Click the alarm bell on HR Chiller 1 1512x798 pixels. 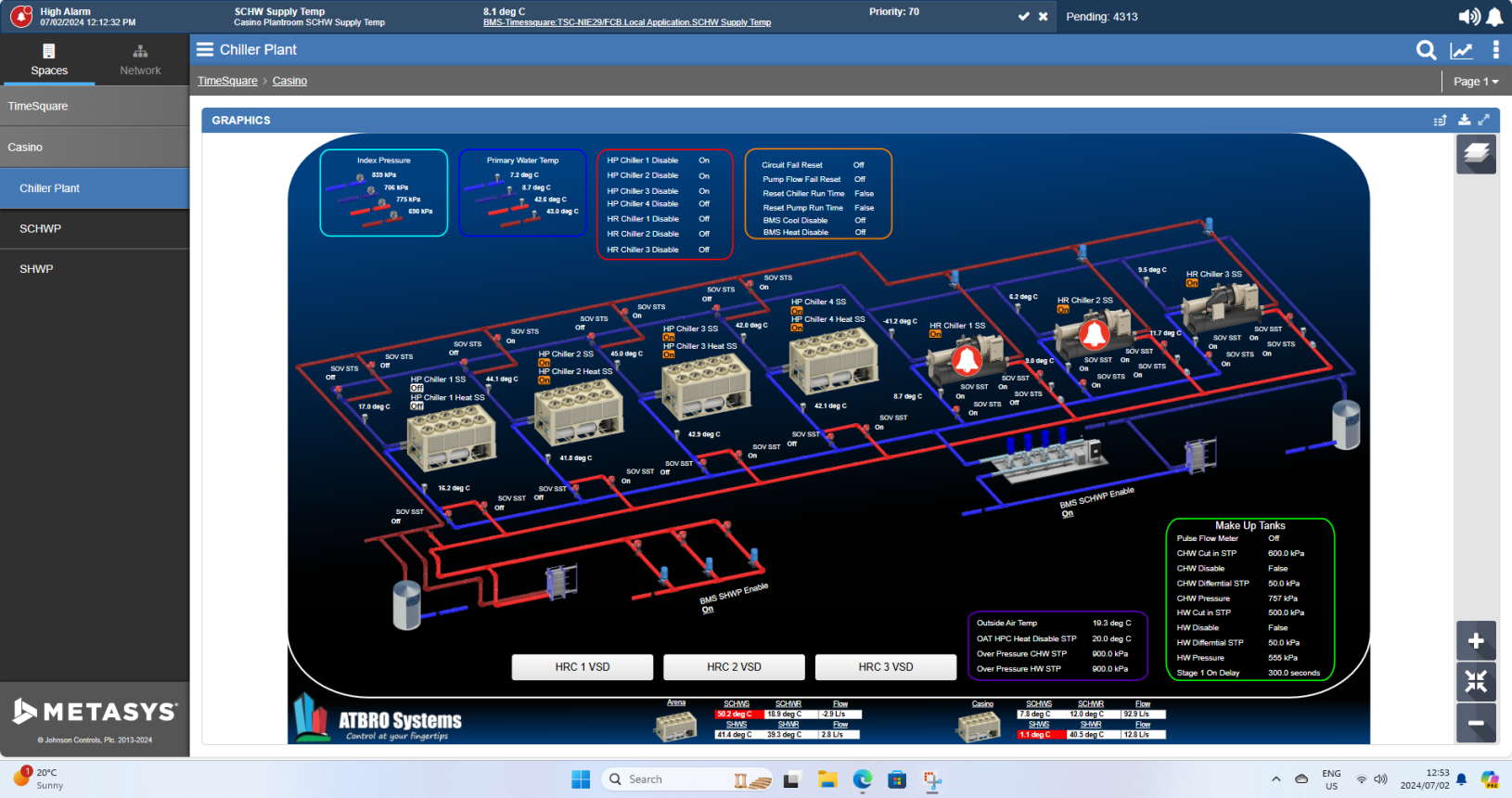[967, 360]
